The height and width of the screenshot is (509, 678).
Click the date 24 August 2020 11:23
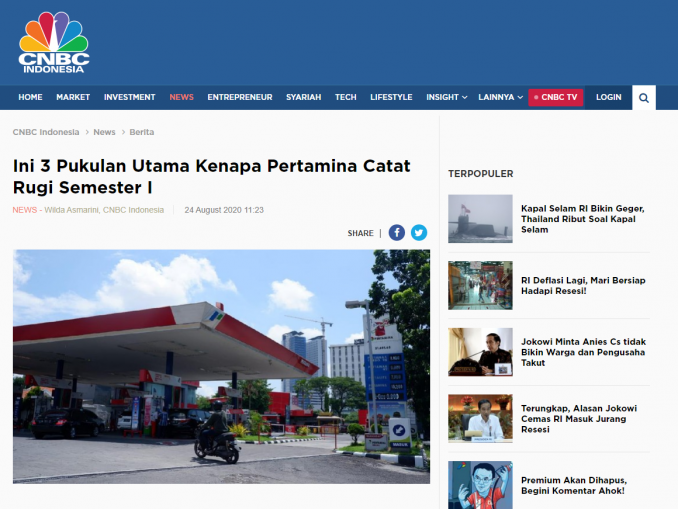tap(224, 210)
